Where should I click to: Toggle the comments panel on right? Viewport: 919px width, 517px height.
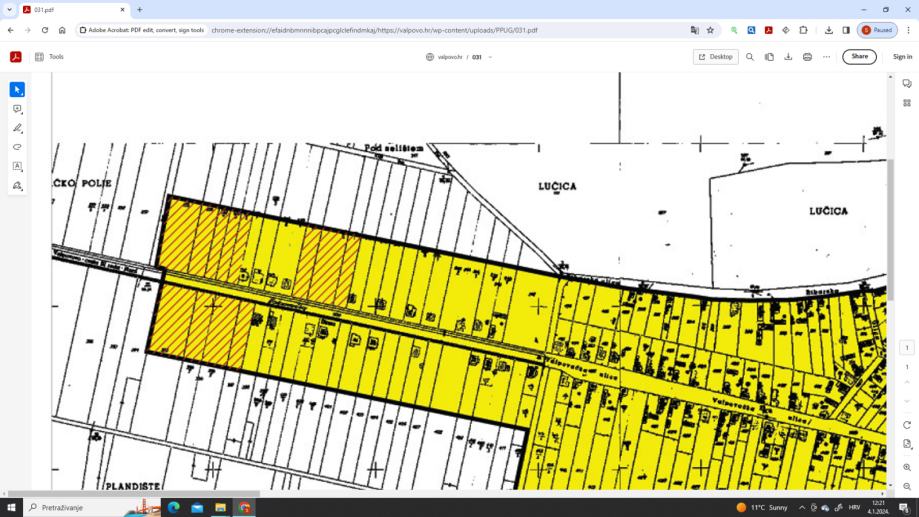907,84
